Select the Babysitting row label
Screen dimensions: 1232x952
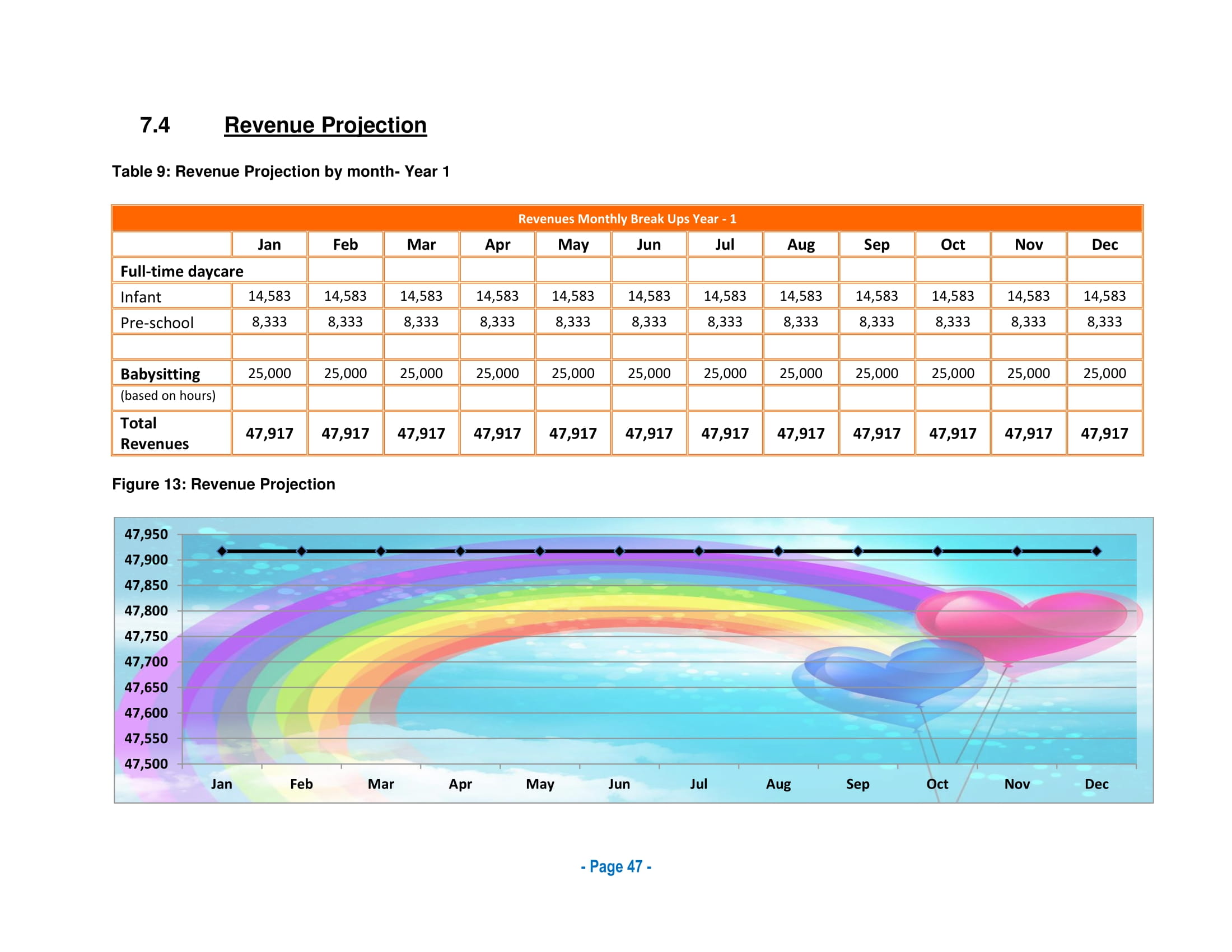click(x=160, y=374)
